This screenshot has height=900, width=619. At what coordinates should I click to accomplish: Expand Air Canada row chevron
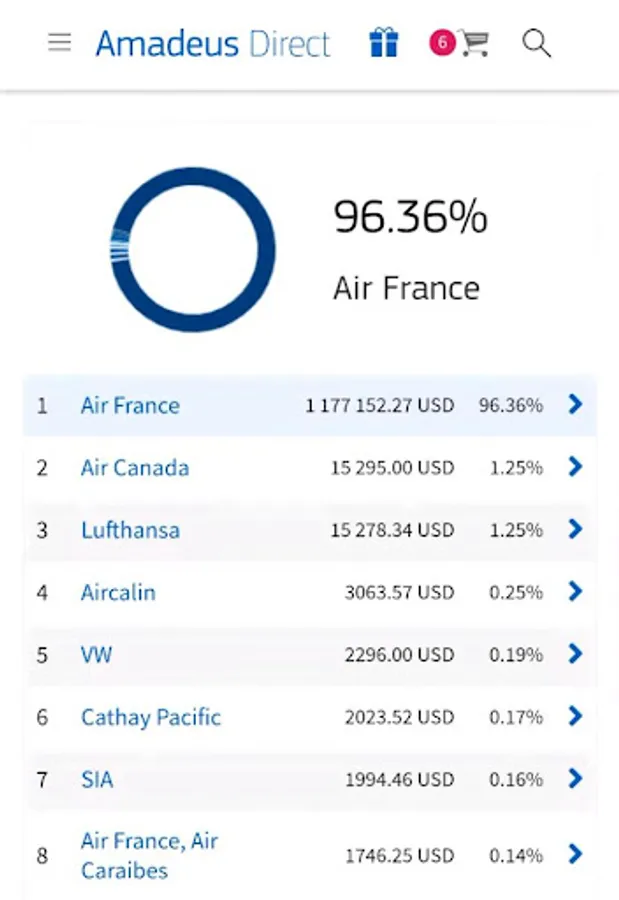(x=575, y=466)
